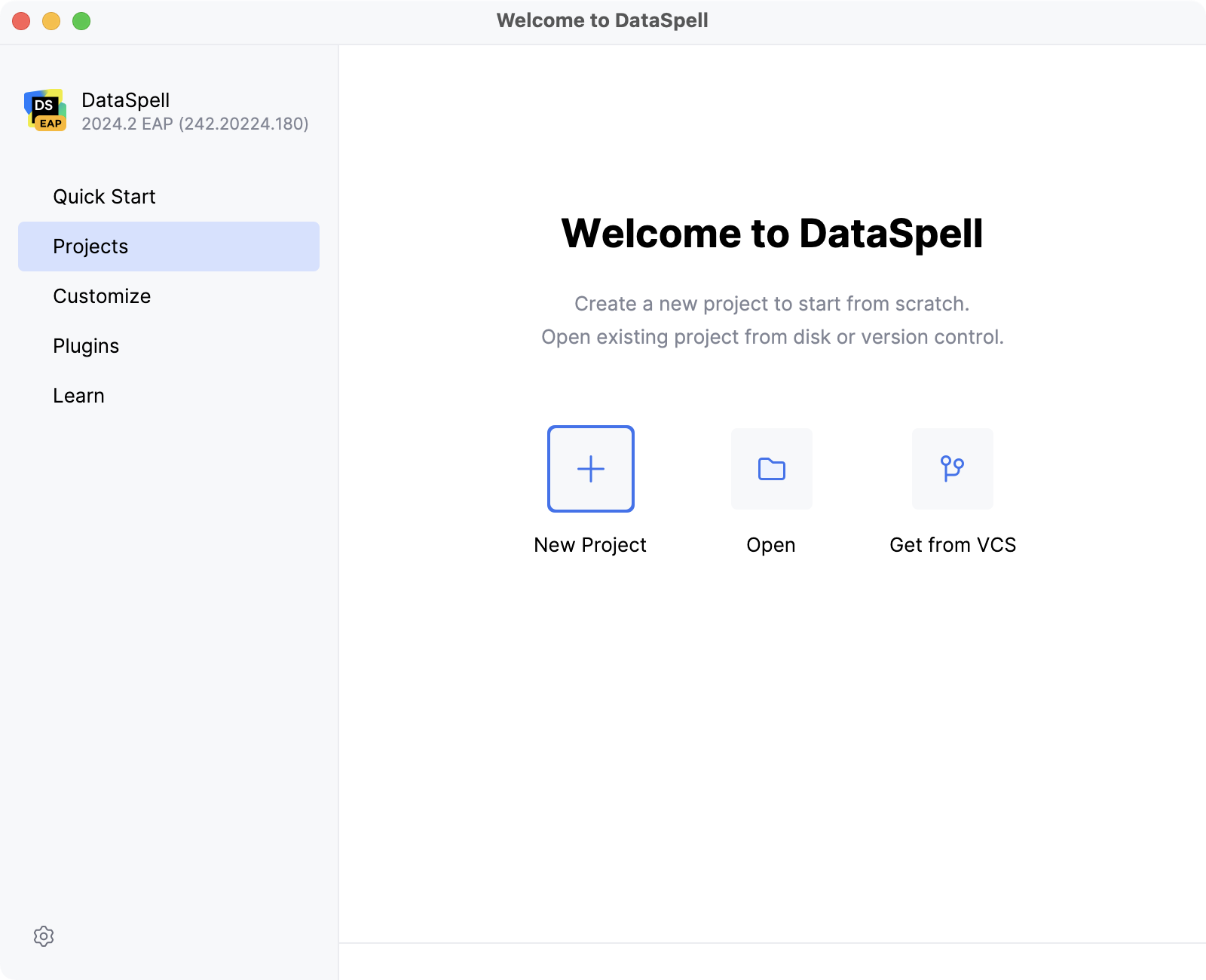This screenshot has height=980, width=1206.
Task: Click the New Project plus icon
Action: pyautogui.click(x=590, y=468)
